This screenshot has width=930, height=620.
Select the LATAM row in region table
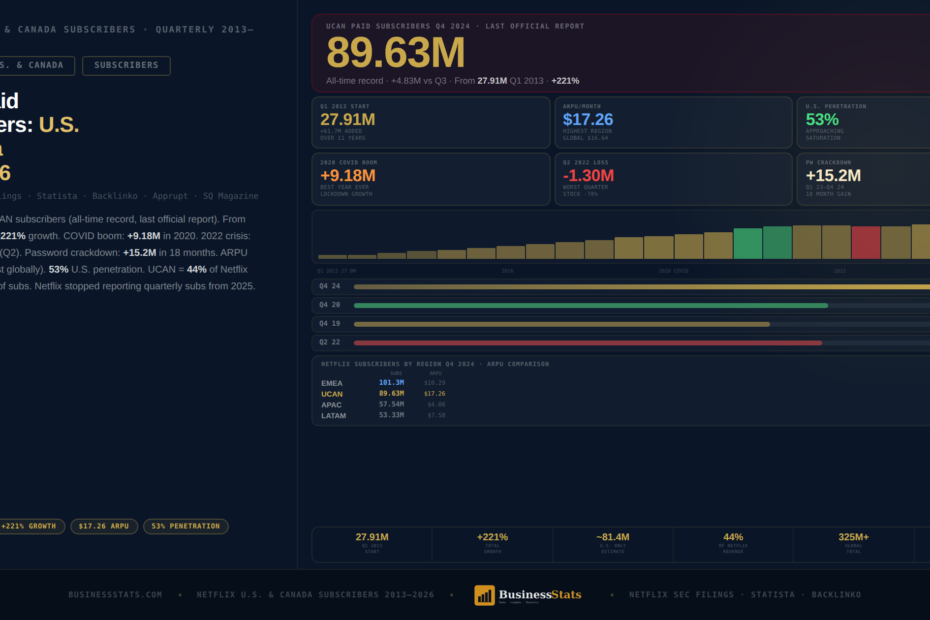click(383, 415)
